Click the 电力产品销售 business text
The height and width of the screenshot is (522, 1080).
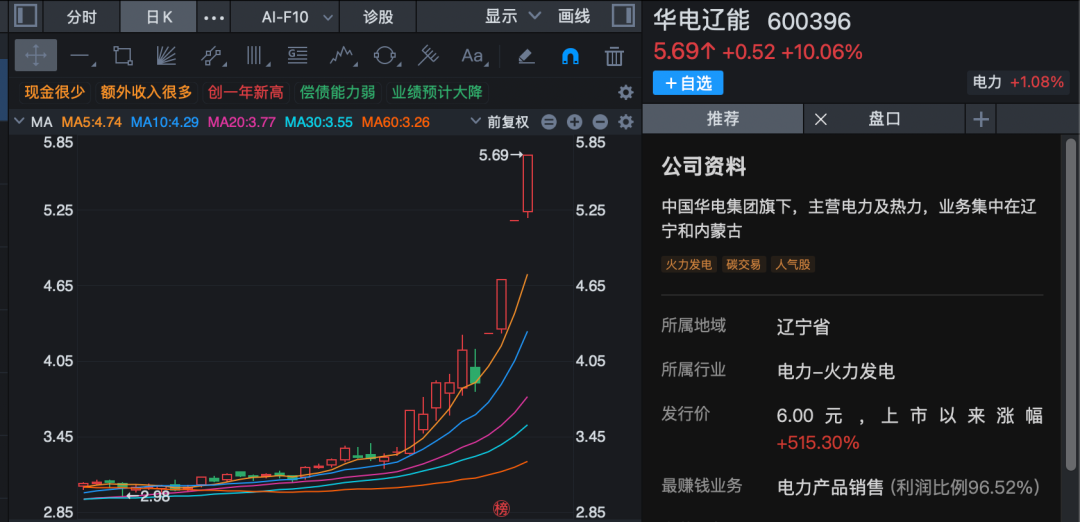point(830,488)
